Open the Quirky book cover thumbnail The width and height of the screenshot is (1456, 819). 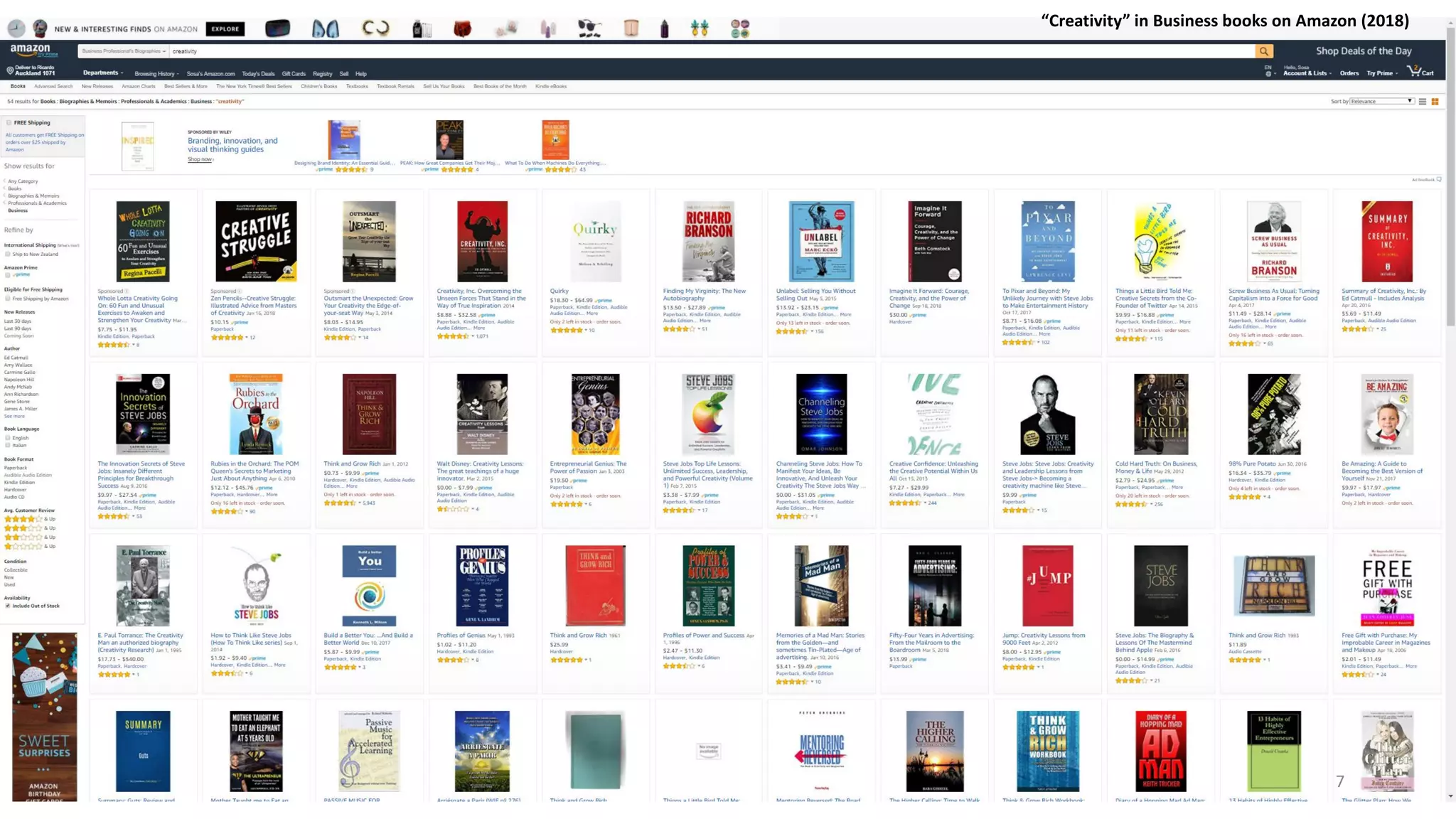(x=595, y=242)
